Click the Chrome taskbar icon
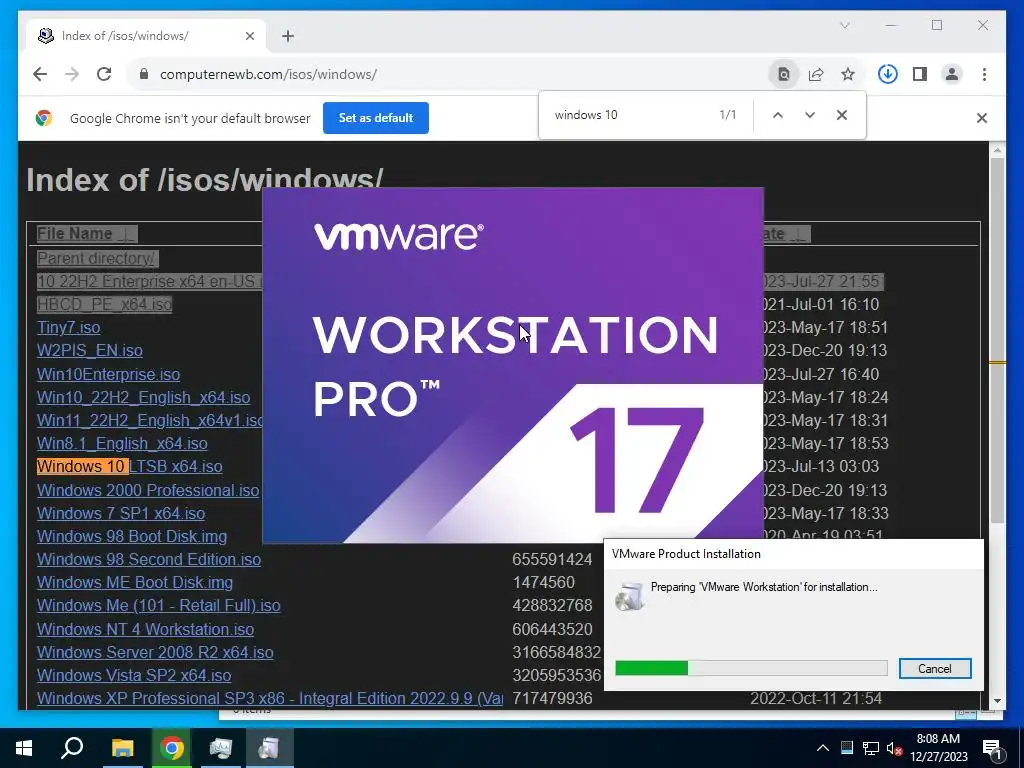Screen dimensions: 1024x768 (172, 748)
